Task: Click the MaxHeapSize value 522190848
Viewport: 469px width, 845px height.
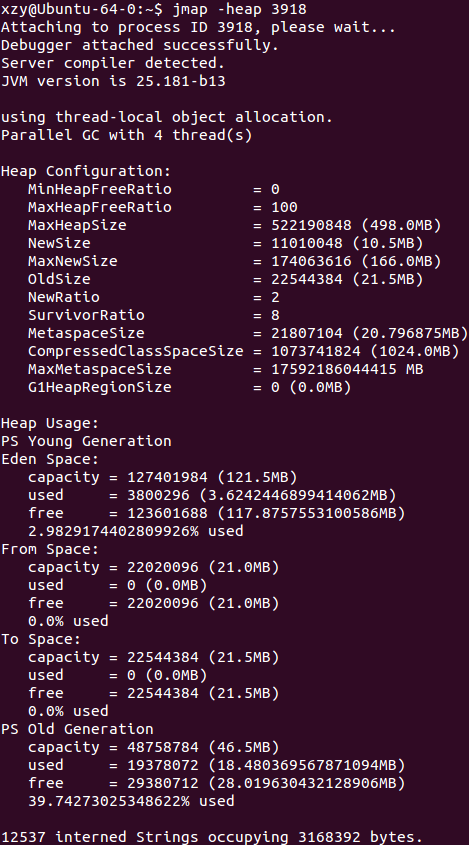Action: [311, 225]
